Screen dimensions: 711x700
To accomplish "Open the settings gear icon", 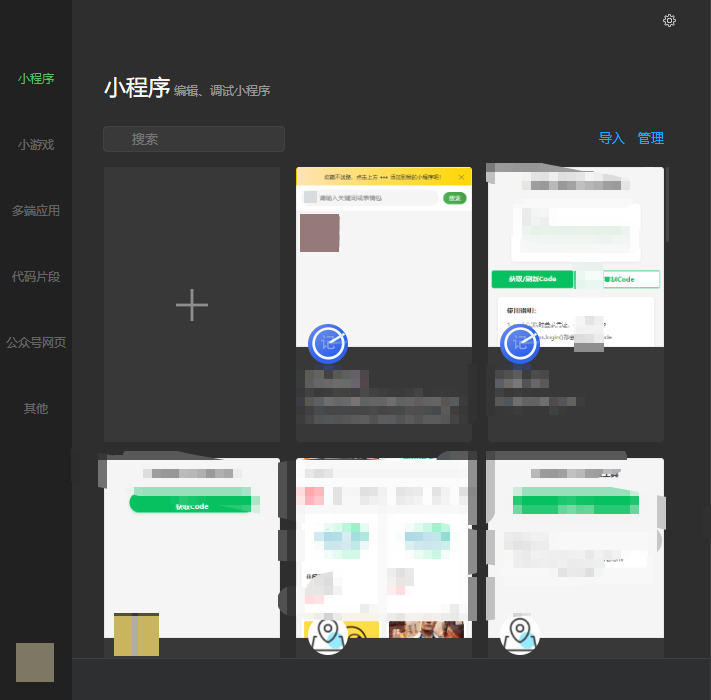I will [669, 21].
